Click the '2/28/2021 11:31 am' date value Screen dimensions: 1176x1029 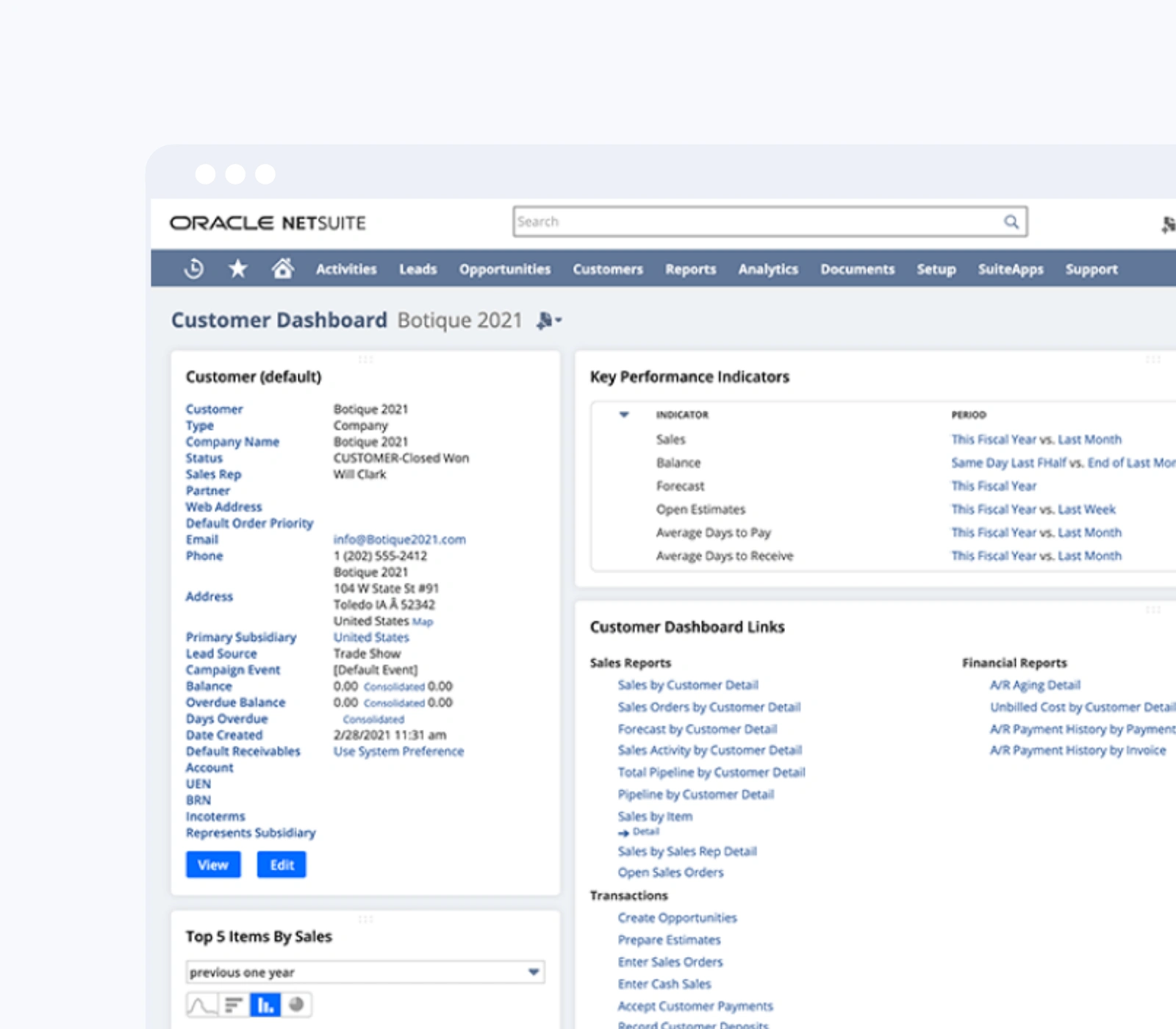[x=390, y=735]
